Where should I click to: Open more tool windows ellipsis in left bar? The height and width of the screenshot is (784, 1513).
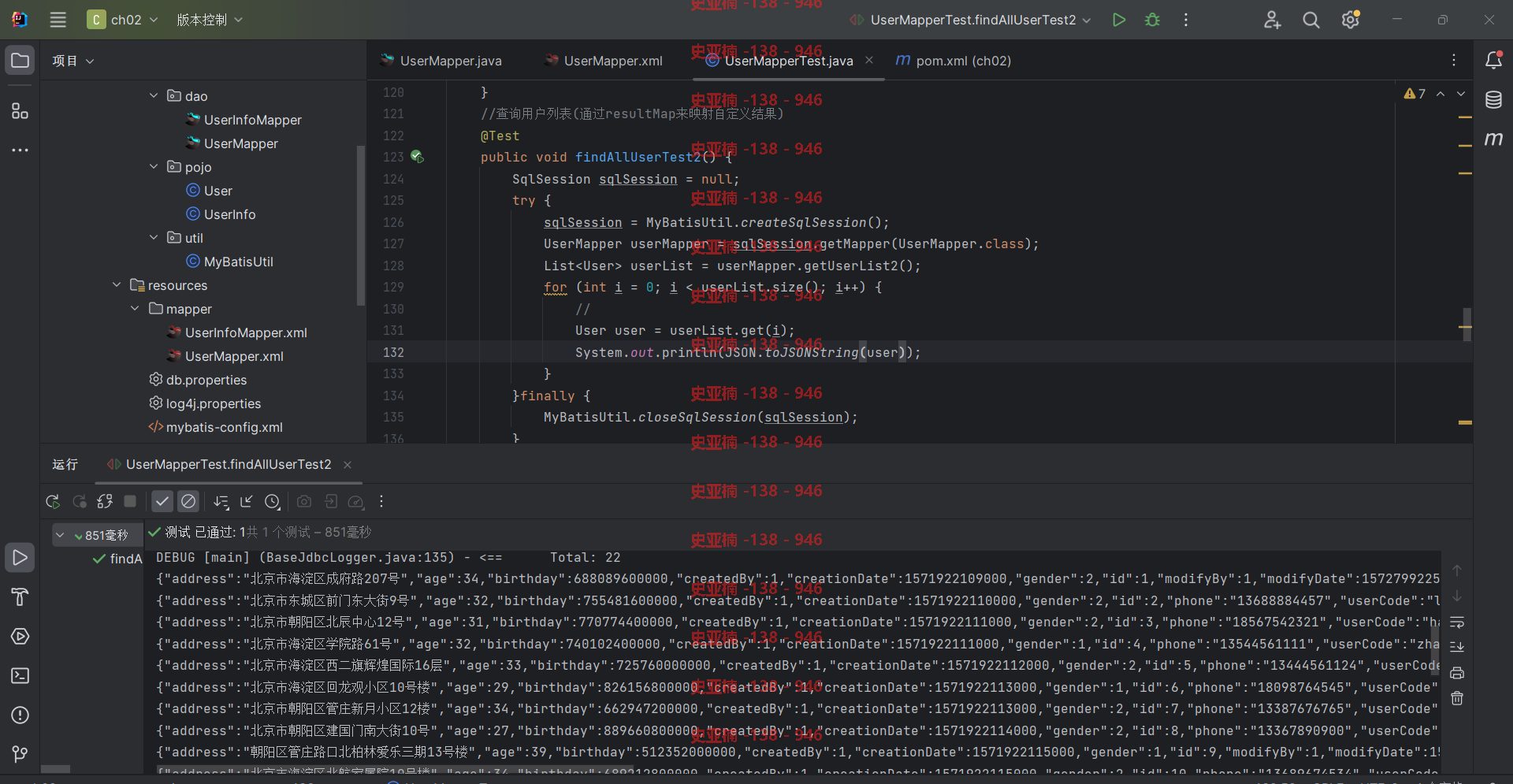pyautogui.click(x=20, y=150)
